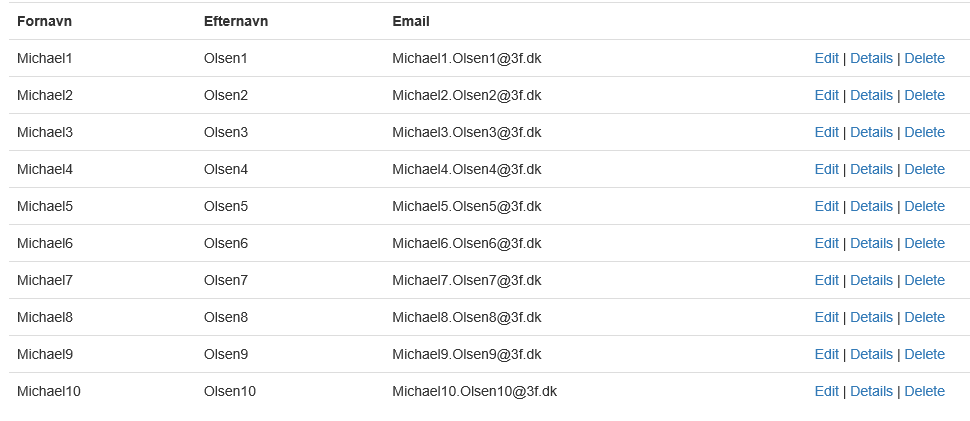Delete the Michael10 entry
The width and height of the screenshot is (970, 421).
(924, 391)
